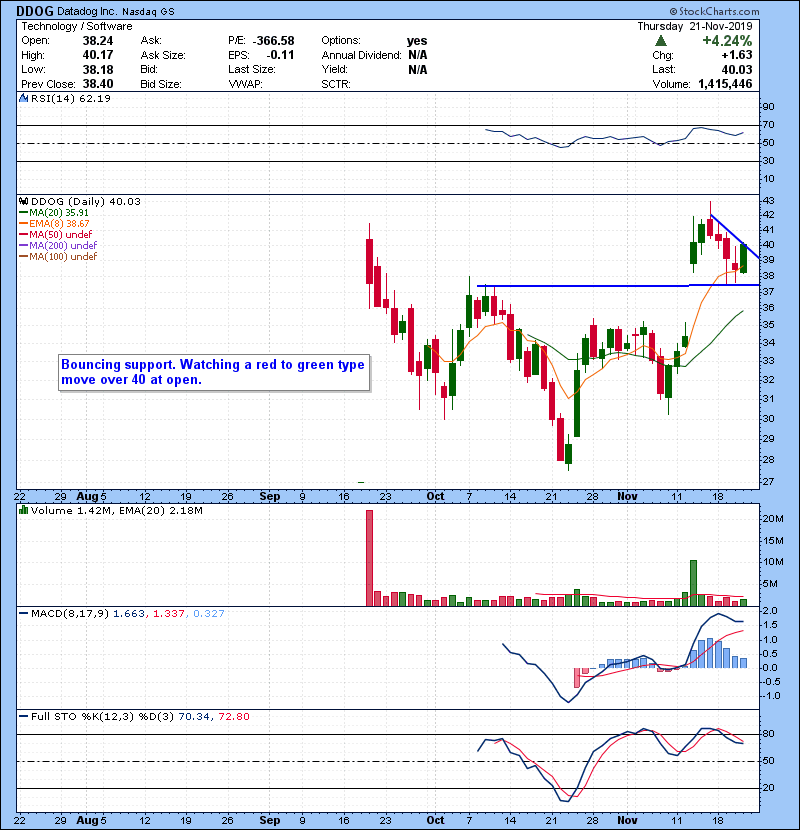Click the EMA(8) 38.67 legend entry
Viewport: 800px width, 830px height.
(x=55, y=223)
